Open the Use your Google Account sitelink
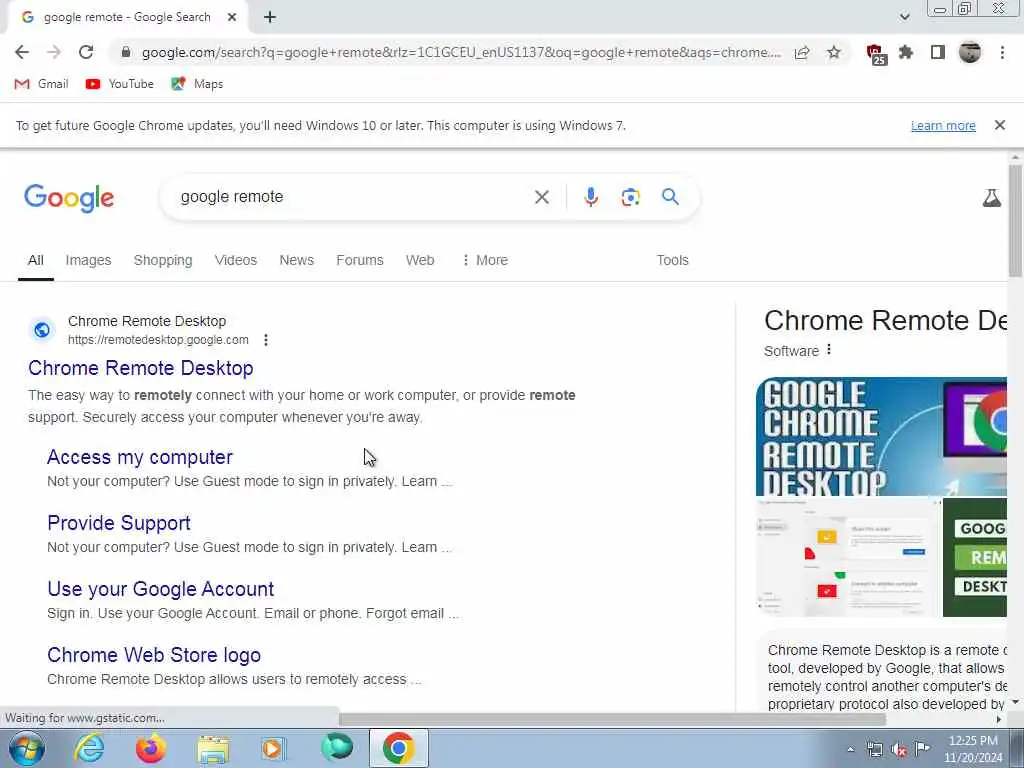This screenshot has height=768, width=1024. point(161,589)
